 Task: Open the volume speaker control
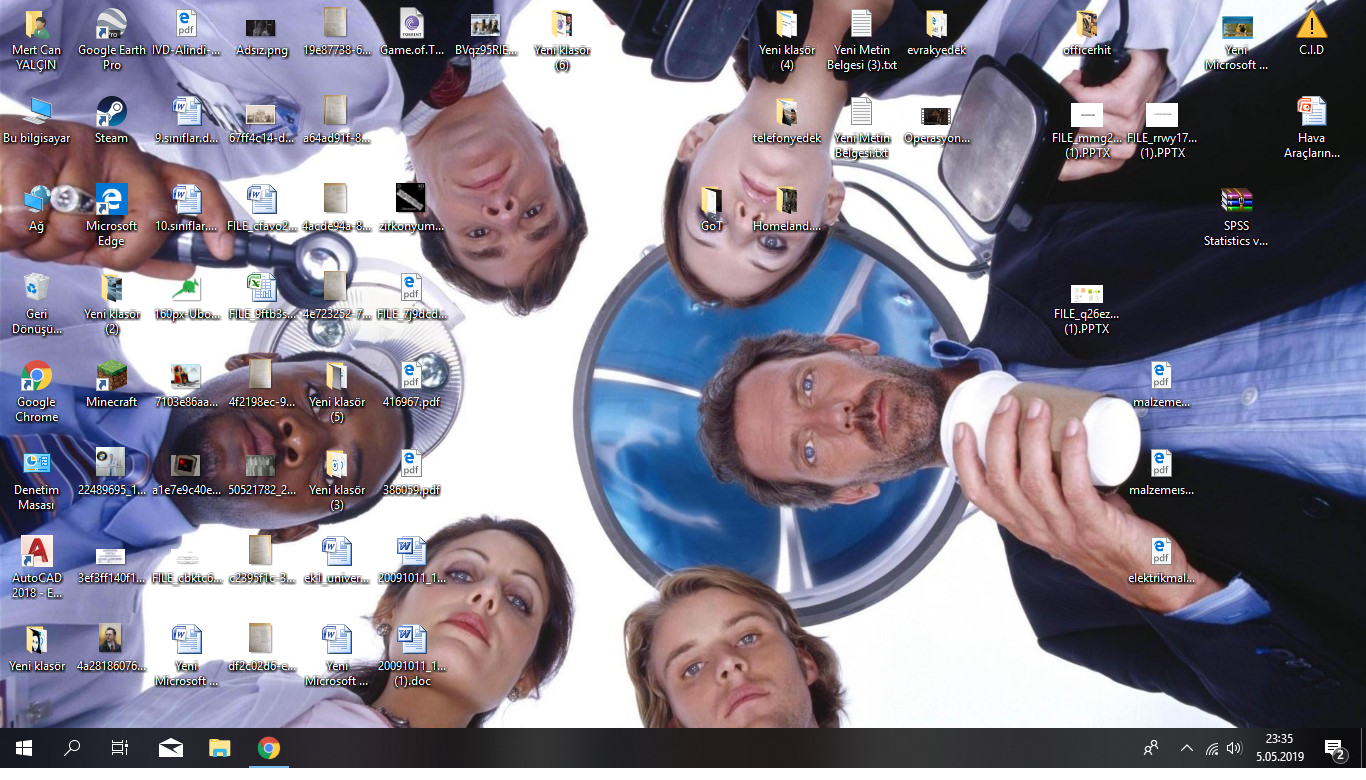tap(1234, 748)
